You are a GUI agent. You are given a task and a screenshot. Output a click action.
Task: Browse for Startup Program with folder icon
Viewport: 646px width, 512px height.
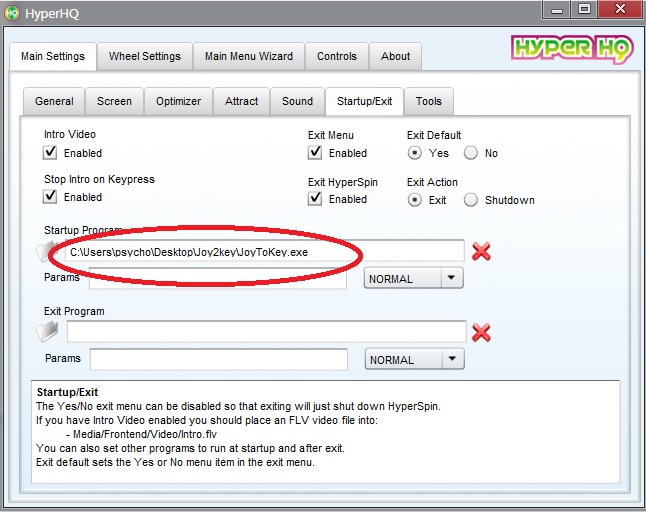47,251
